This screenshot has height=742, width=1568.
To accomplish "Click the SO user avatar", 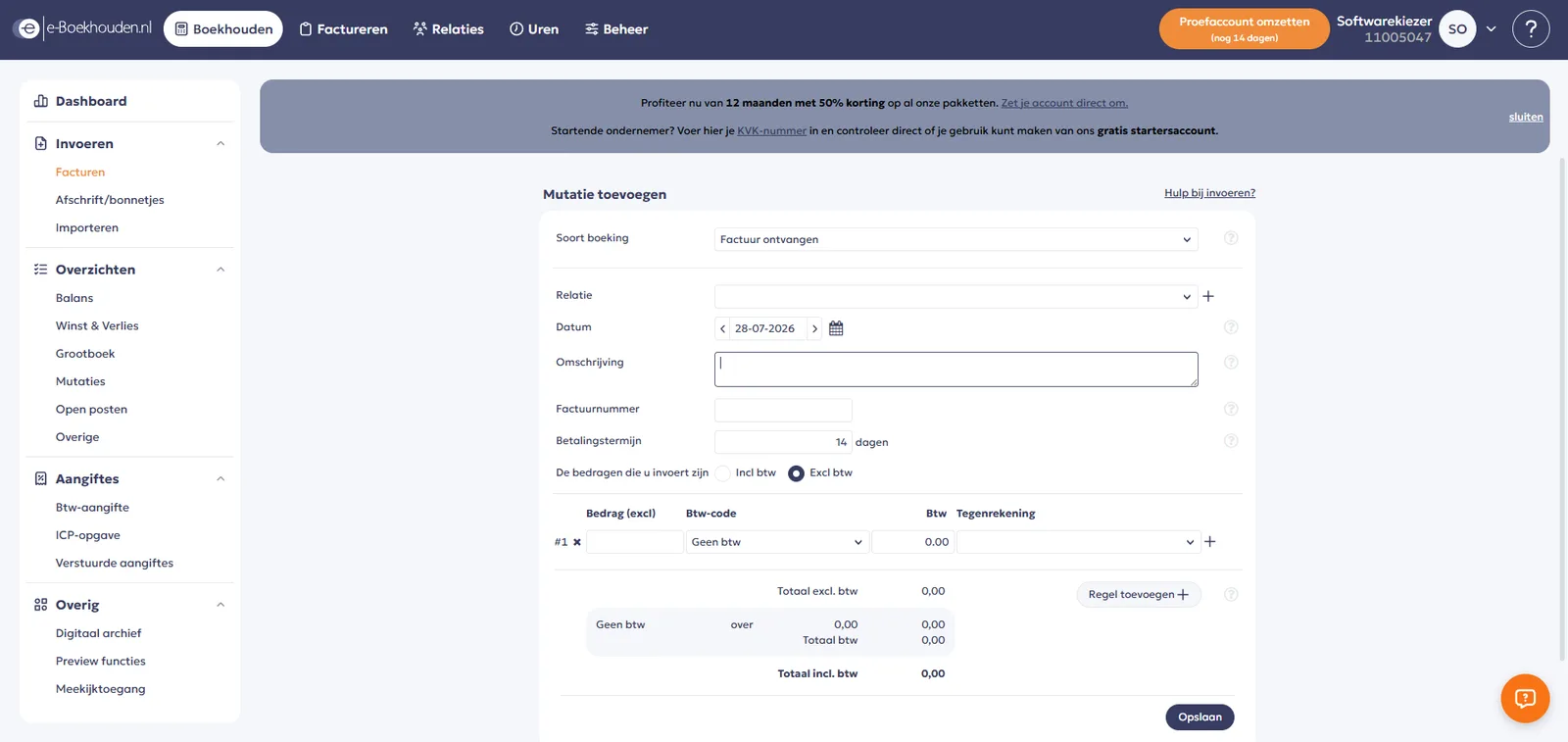I will click(1457, 29).
